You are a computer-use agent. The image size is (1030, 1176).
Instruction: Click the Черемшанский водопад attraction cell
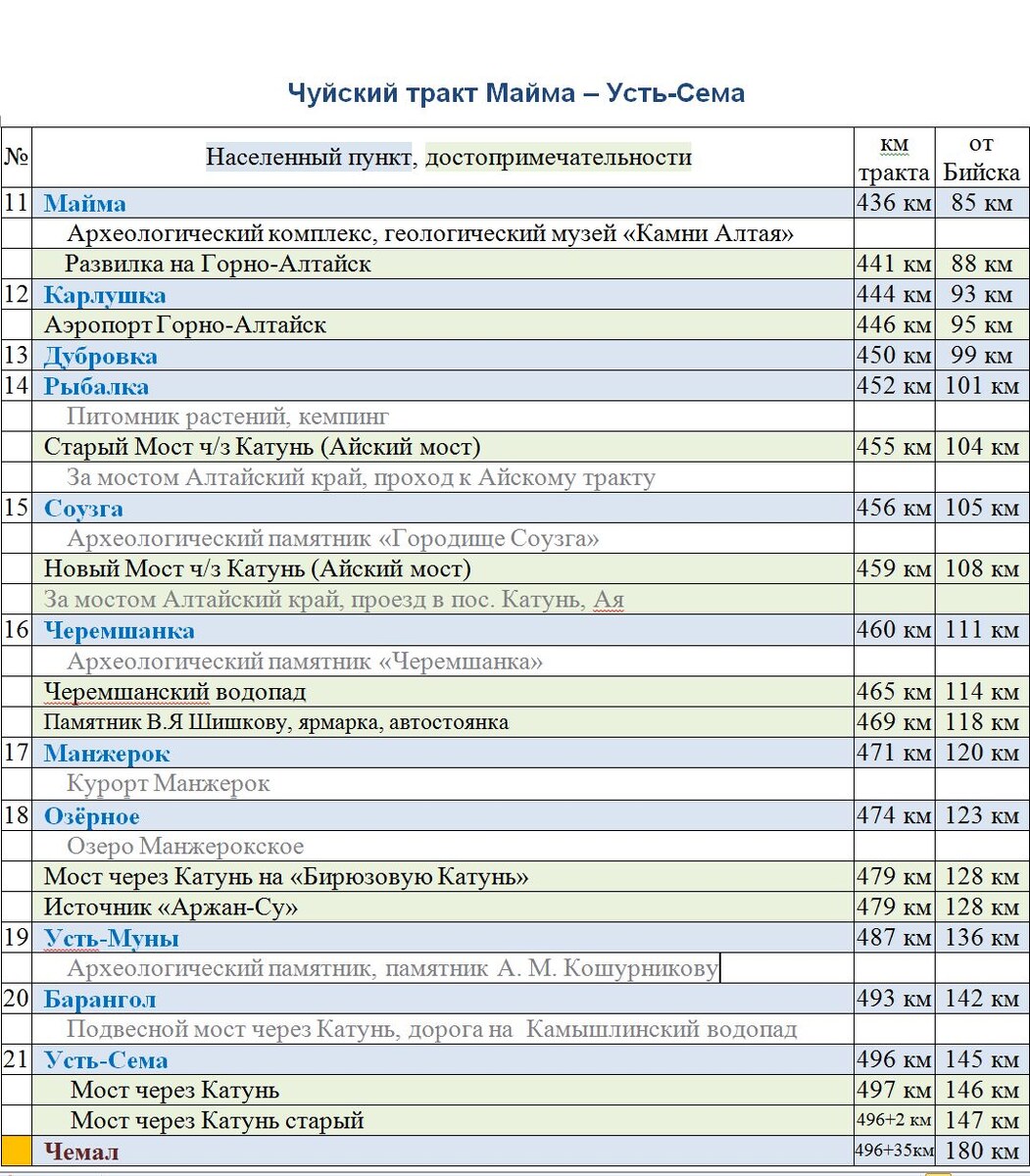click(175, 692)
